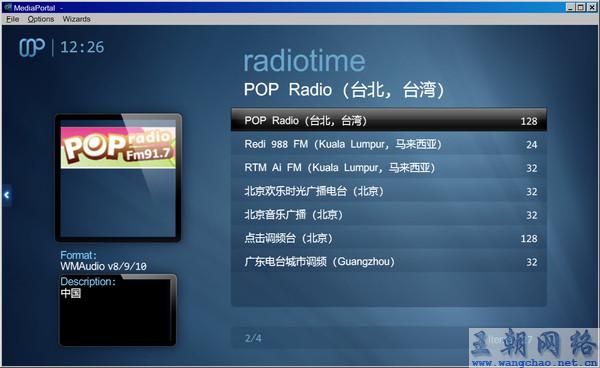Screen dimensions: 600x368
Task: Pick 点击调频台 (北京) station
Action: tap(389, 238)
